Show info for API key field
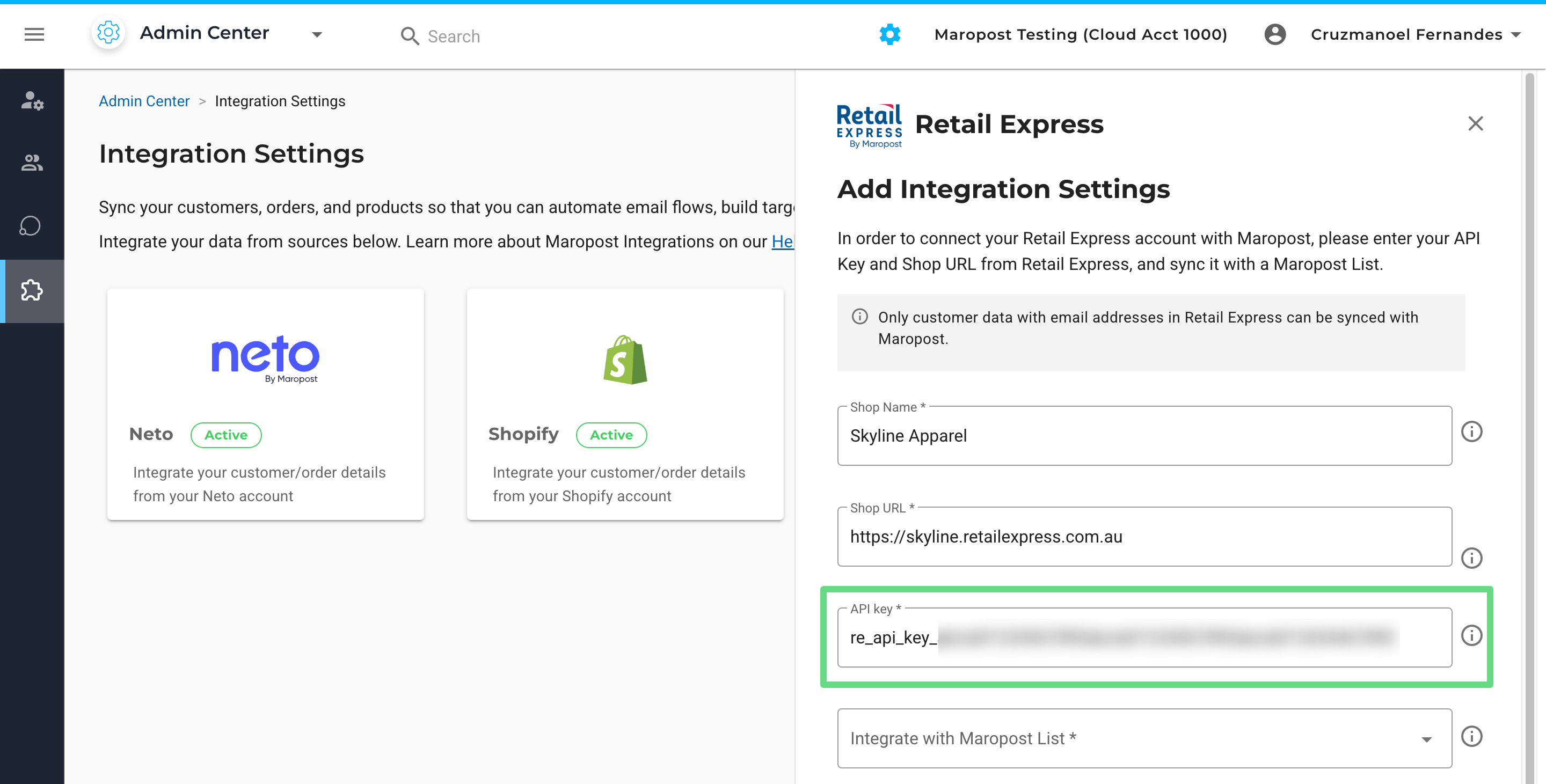Screen dimensions: 1546x784 1471,635
